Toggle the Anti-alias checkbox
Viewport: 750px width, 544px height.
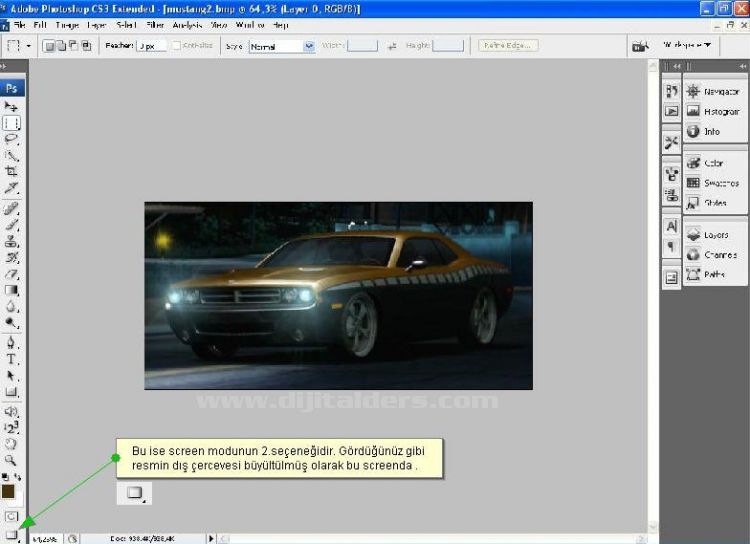[x=176, y=45]
